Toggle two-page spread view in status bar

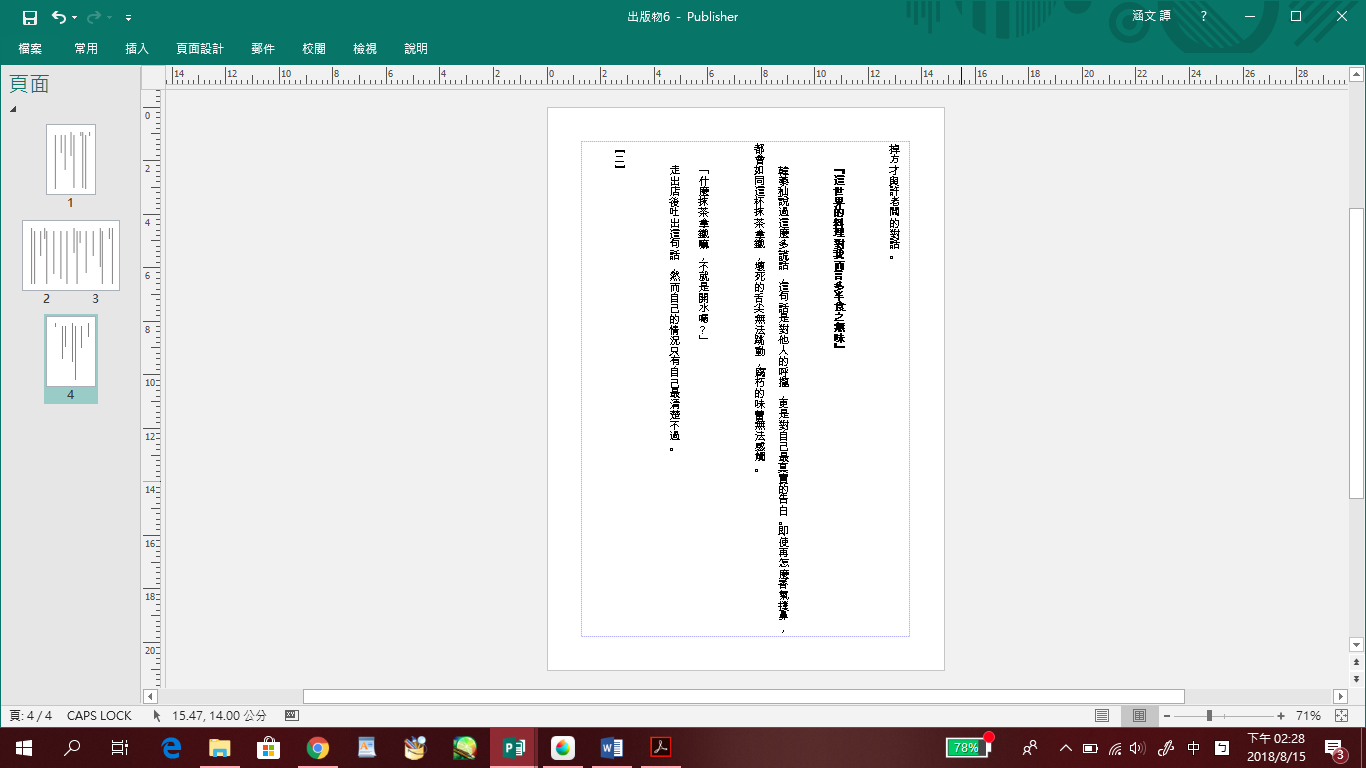pos(1138,716)
